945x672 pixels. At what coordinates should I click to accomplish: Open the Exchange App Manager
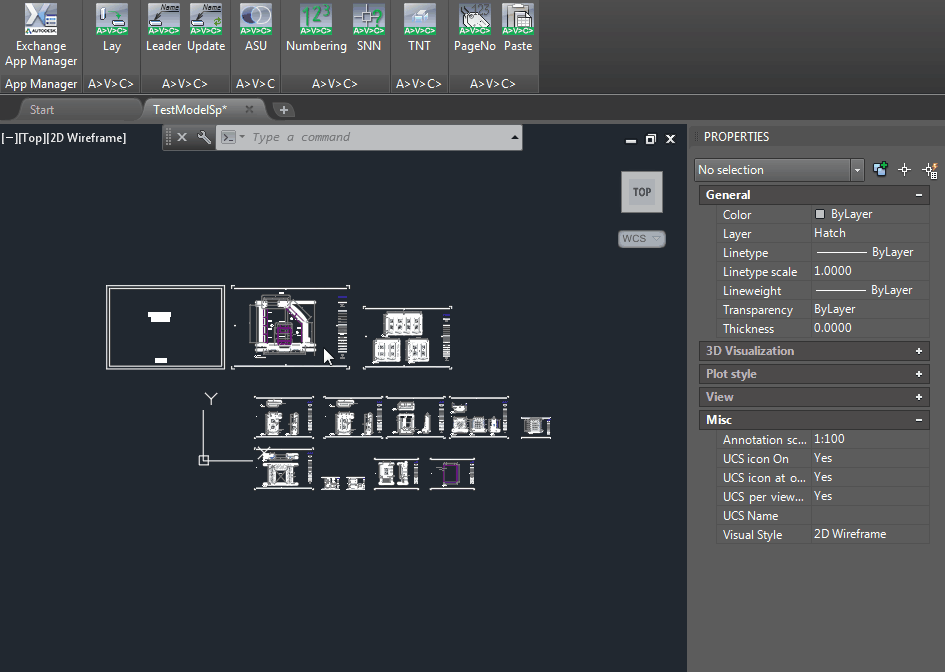(41, 36)
